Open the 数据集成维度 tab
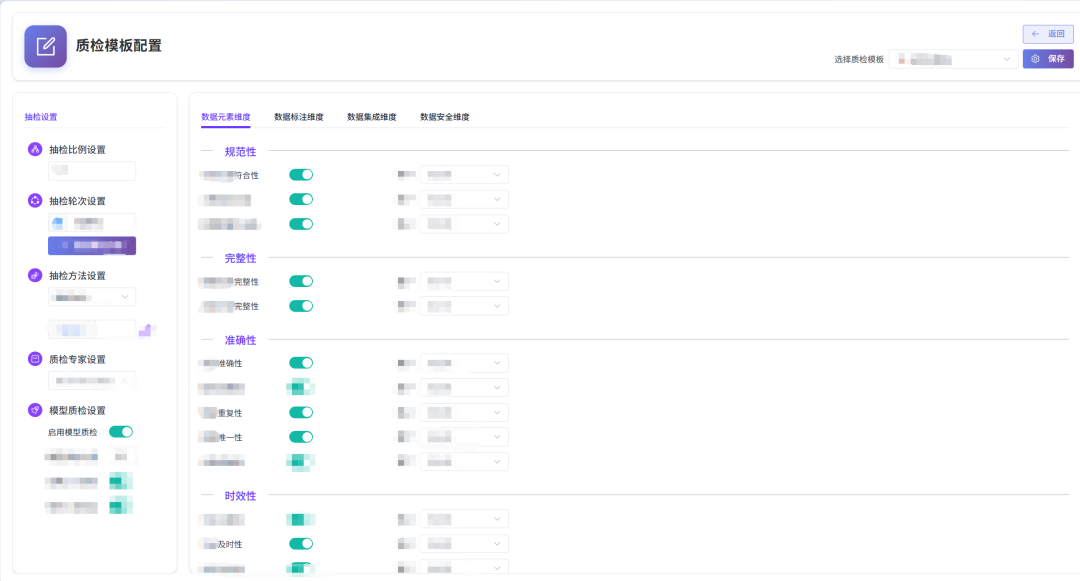 372,117
